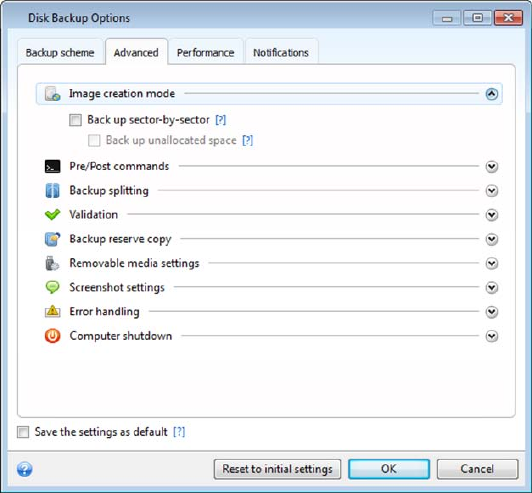
Task: Click the Screenshot settings speech bubble icon
Action: point(53,287)
